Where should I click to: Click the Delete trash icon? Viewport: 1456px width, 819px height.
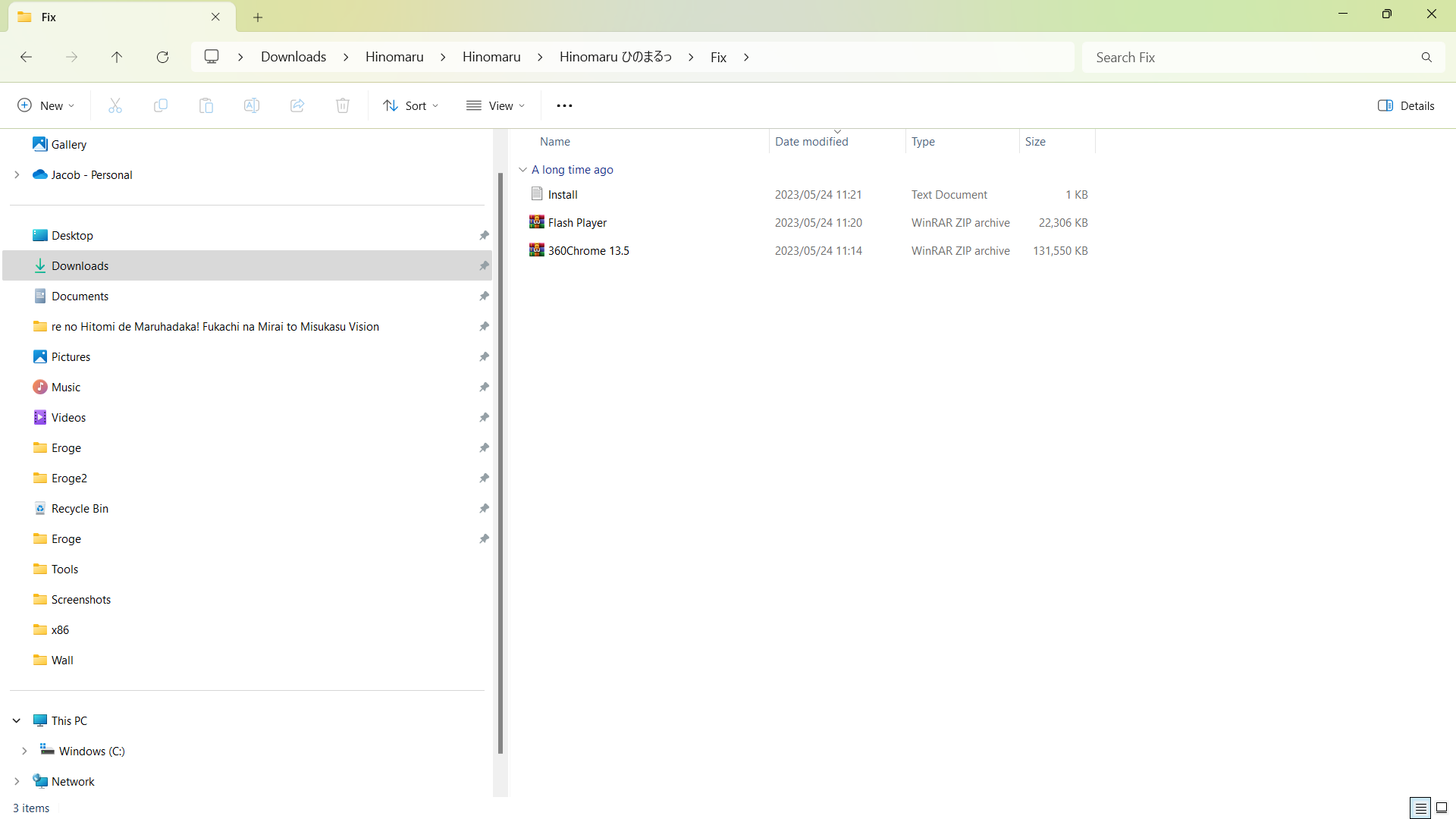[343, 105]
